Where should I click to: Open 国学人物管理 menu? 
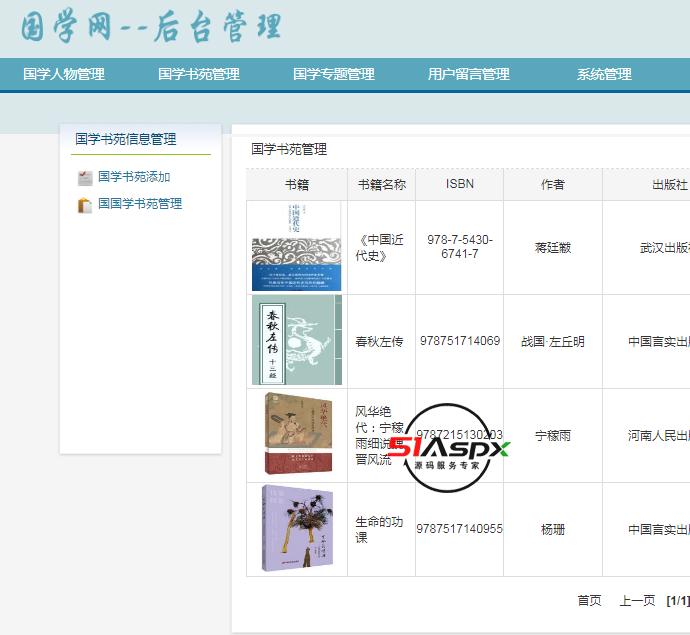pos(64,74)
